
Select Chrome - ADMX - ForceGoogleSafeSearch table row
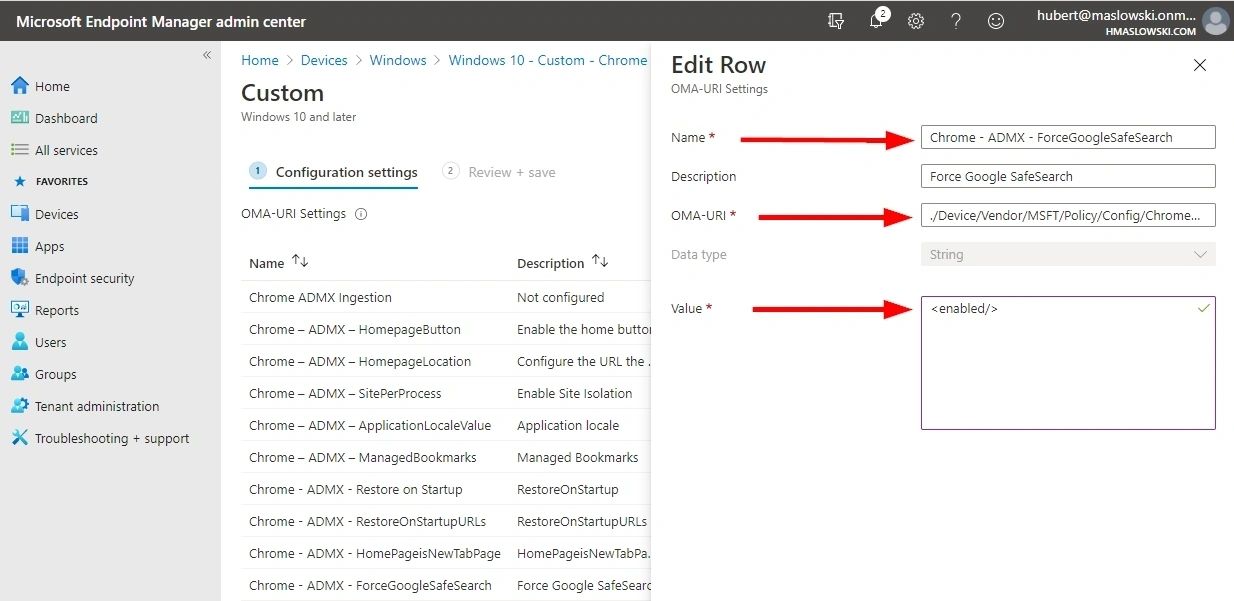pyautogui.click(x=445, y=585)
